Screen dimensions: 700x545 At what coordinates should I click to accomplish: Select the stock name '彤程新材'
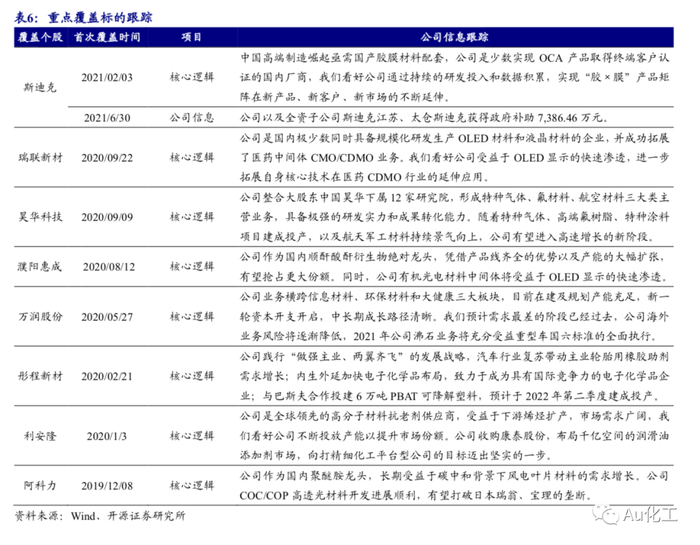click(x=41, y=376)
